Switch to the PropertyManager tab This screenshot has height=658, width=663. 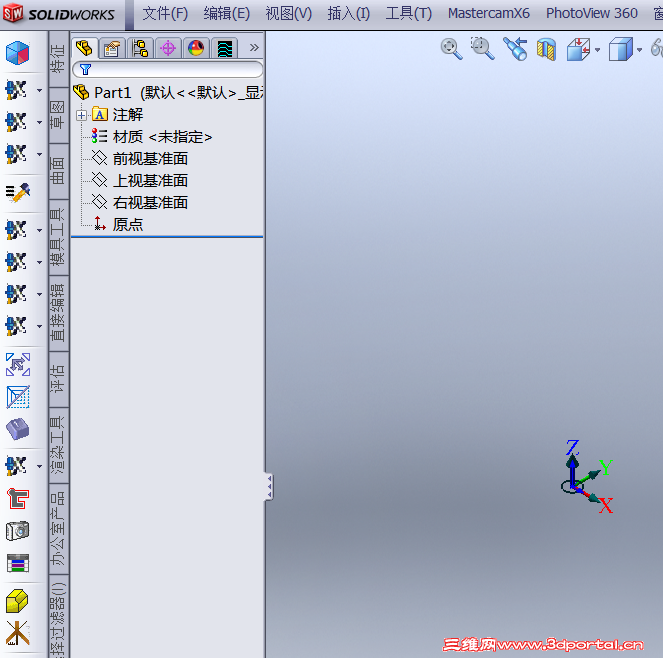point(112,48)
